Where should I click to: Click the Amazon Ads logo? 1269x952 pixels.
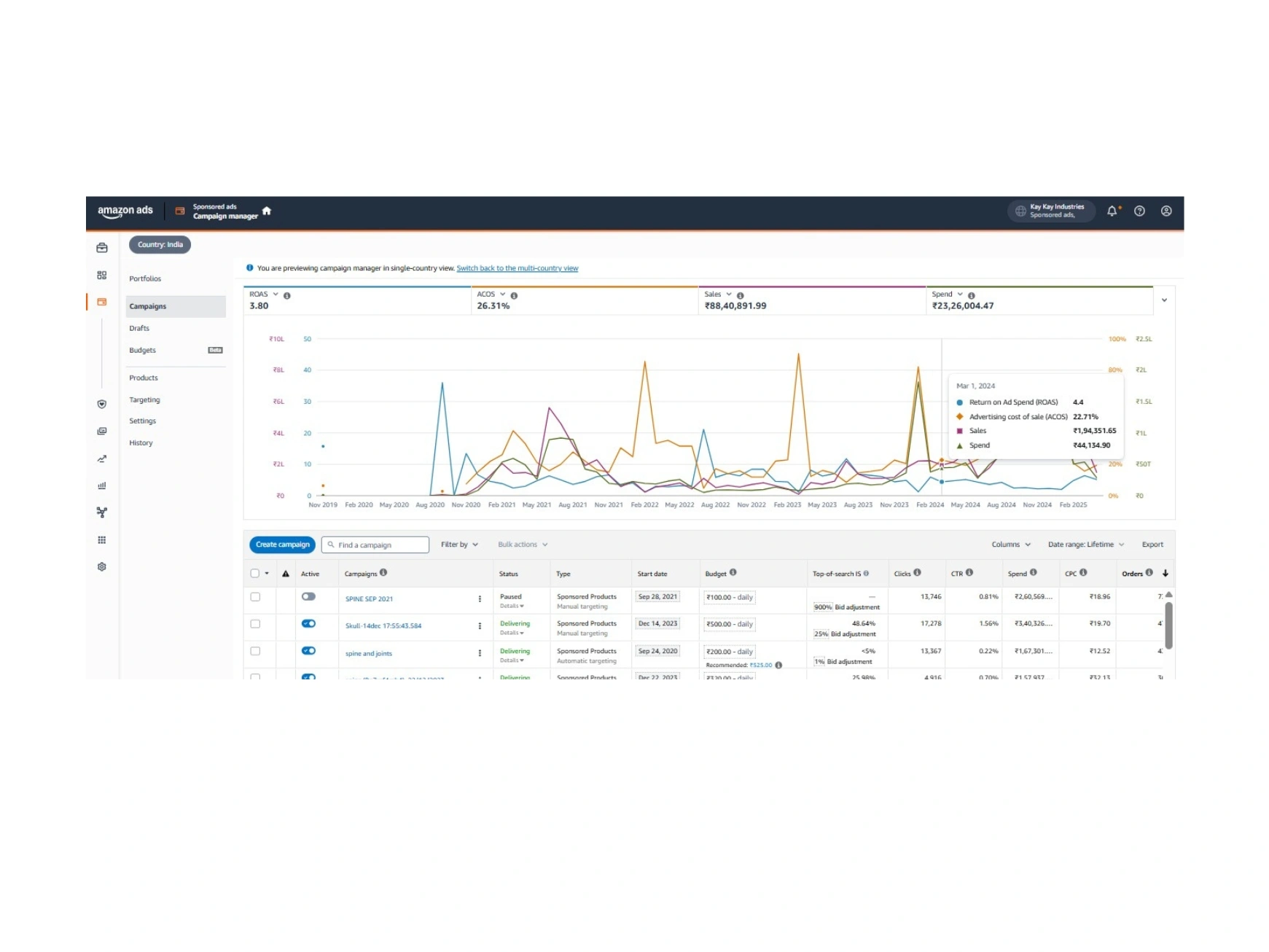click(125, 211)
